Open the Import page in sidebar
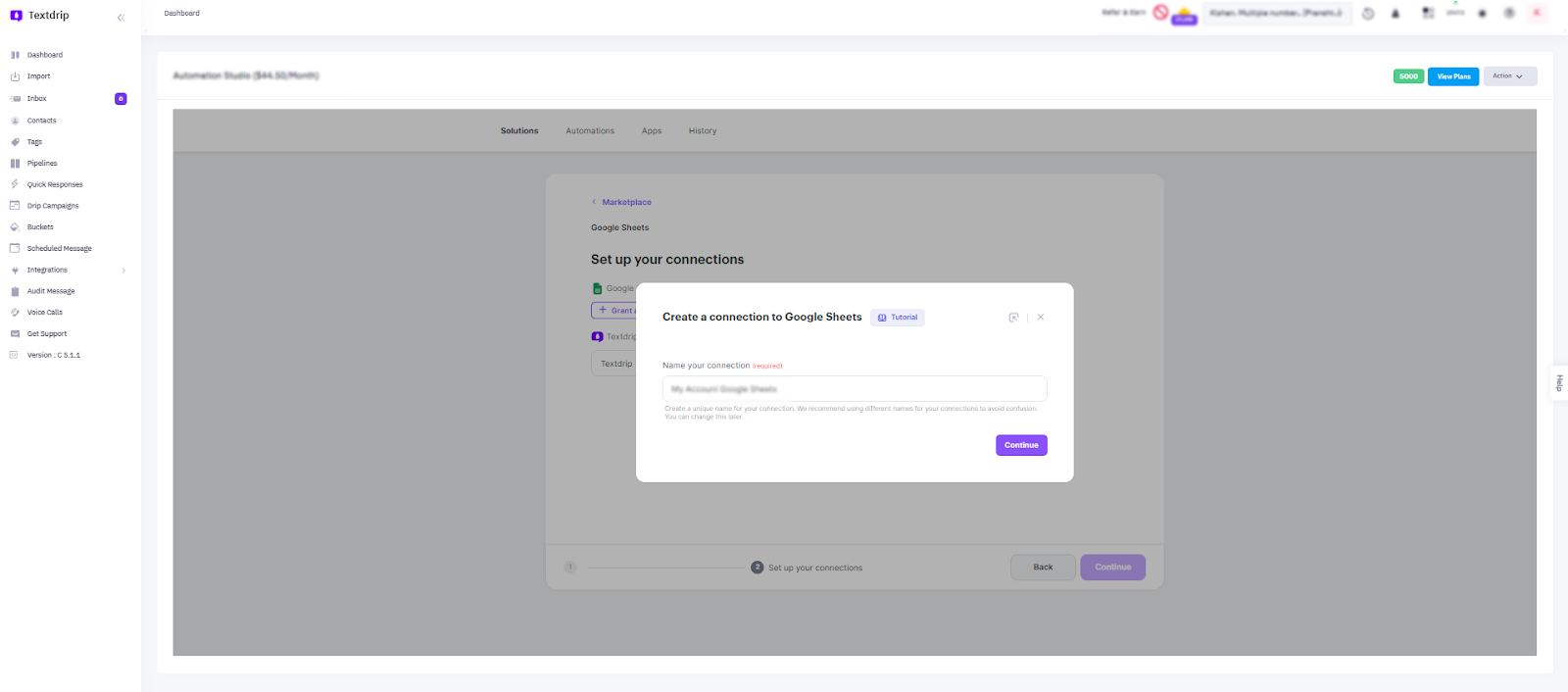The image size is (1568, 692). pyautogui.click(x=38, y=76)
